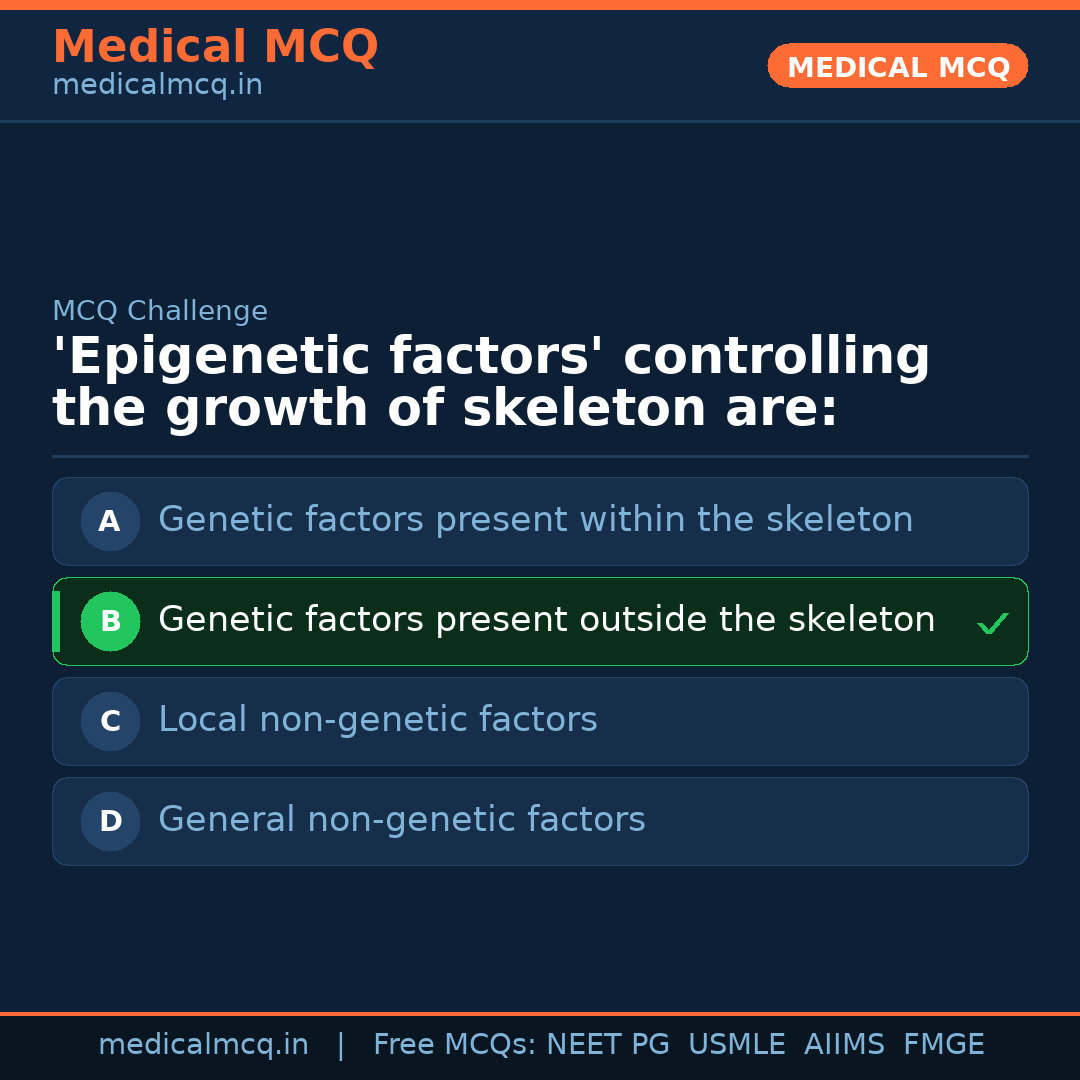
Task: Click 'FMGE' in the footer
Action: coord(943,1045)
